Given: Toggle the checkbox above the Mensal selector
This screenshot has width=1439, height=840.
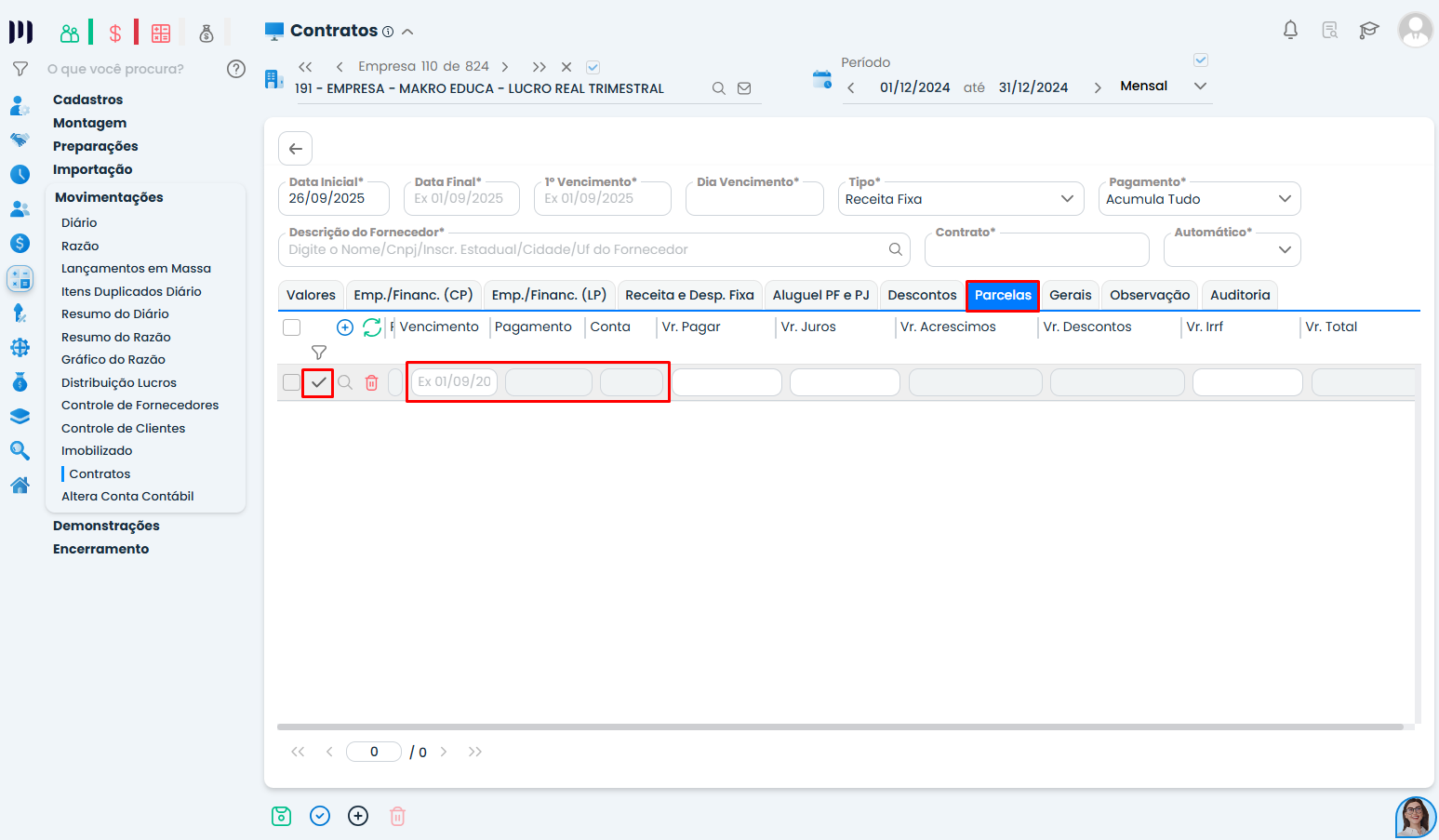Looking at the screenshot, I should pyautogui.click(x=1201, y=60).
